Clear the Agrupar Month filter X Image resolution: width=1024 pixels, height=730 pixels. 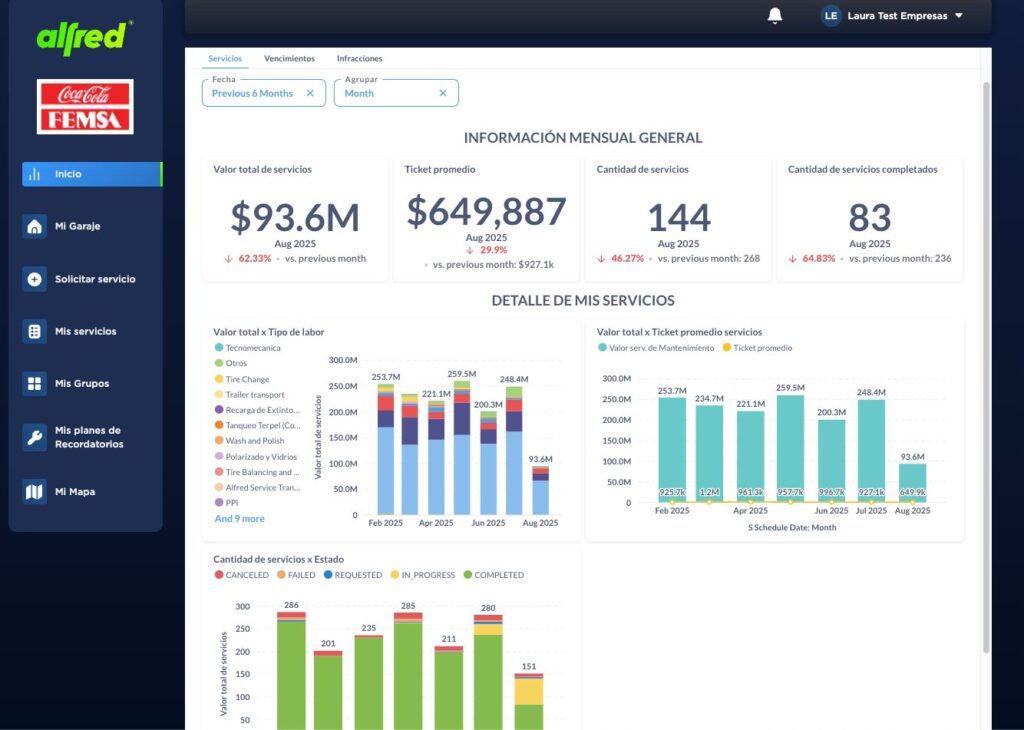443,93
